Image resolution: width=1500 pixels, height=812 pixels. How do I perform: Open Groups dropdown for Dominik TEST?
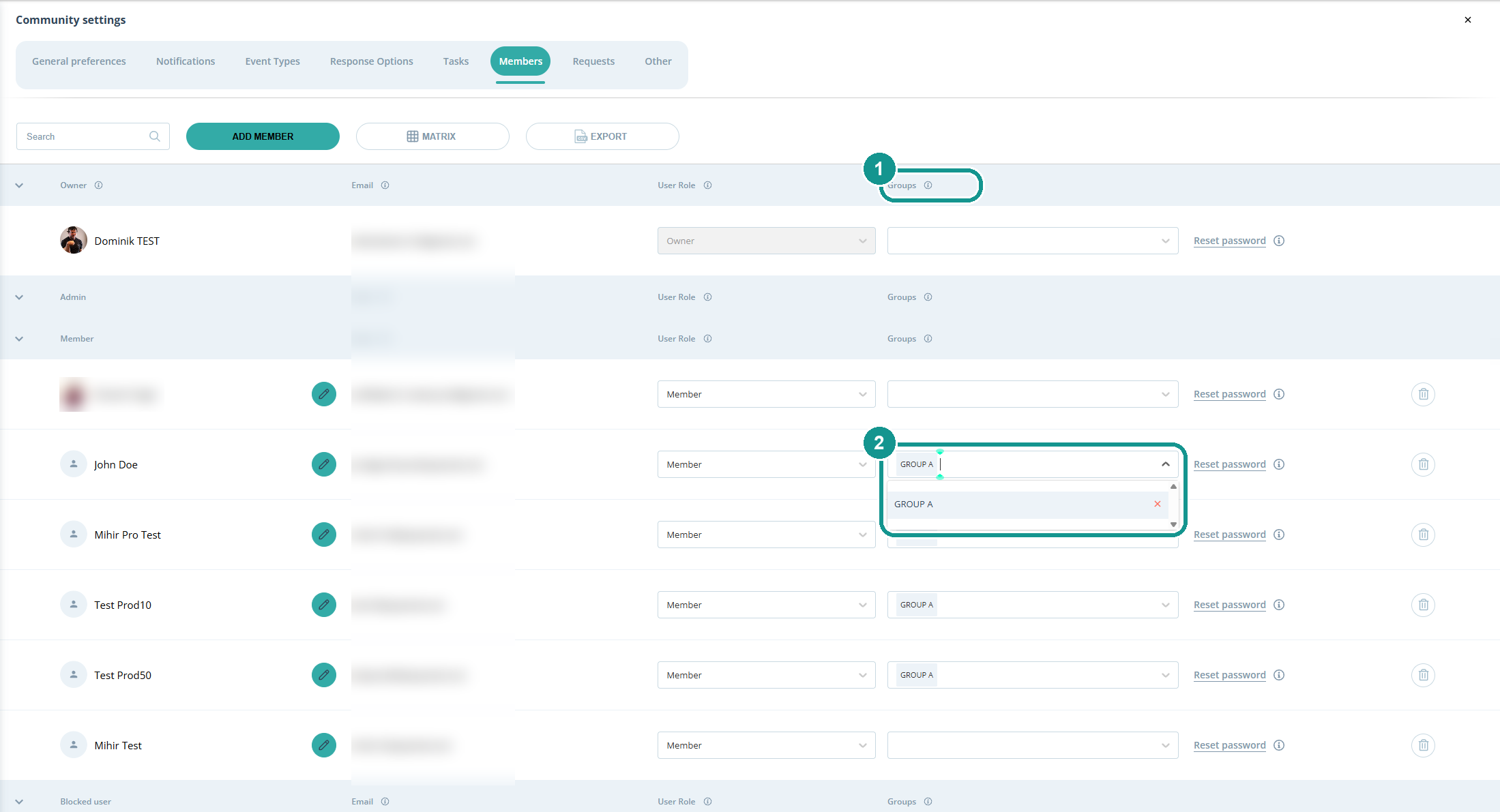point(1032,241)
